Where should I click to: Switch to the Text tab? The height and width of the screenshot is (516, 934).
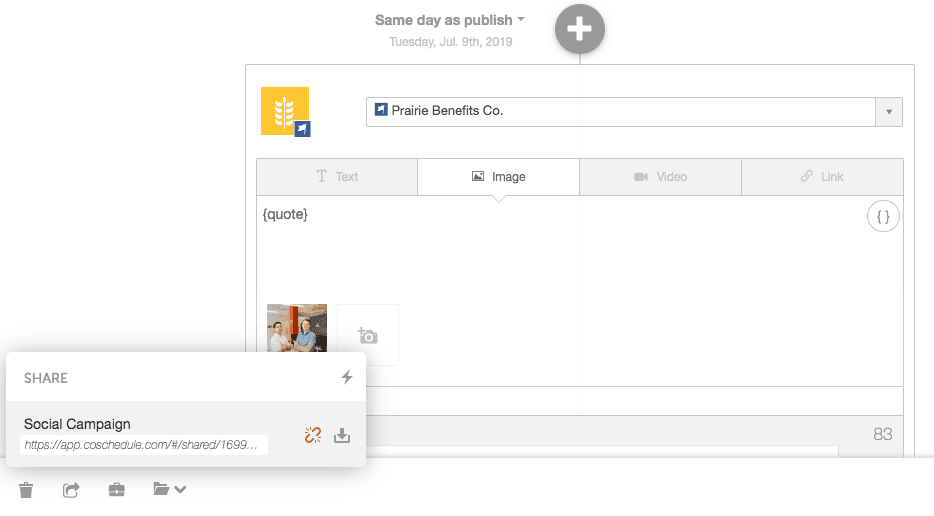pyautogui.click(x=337, y=177)
